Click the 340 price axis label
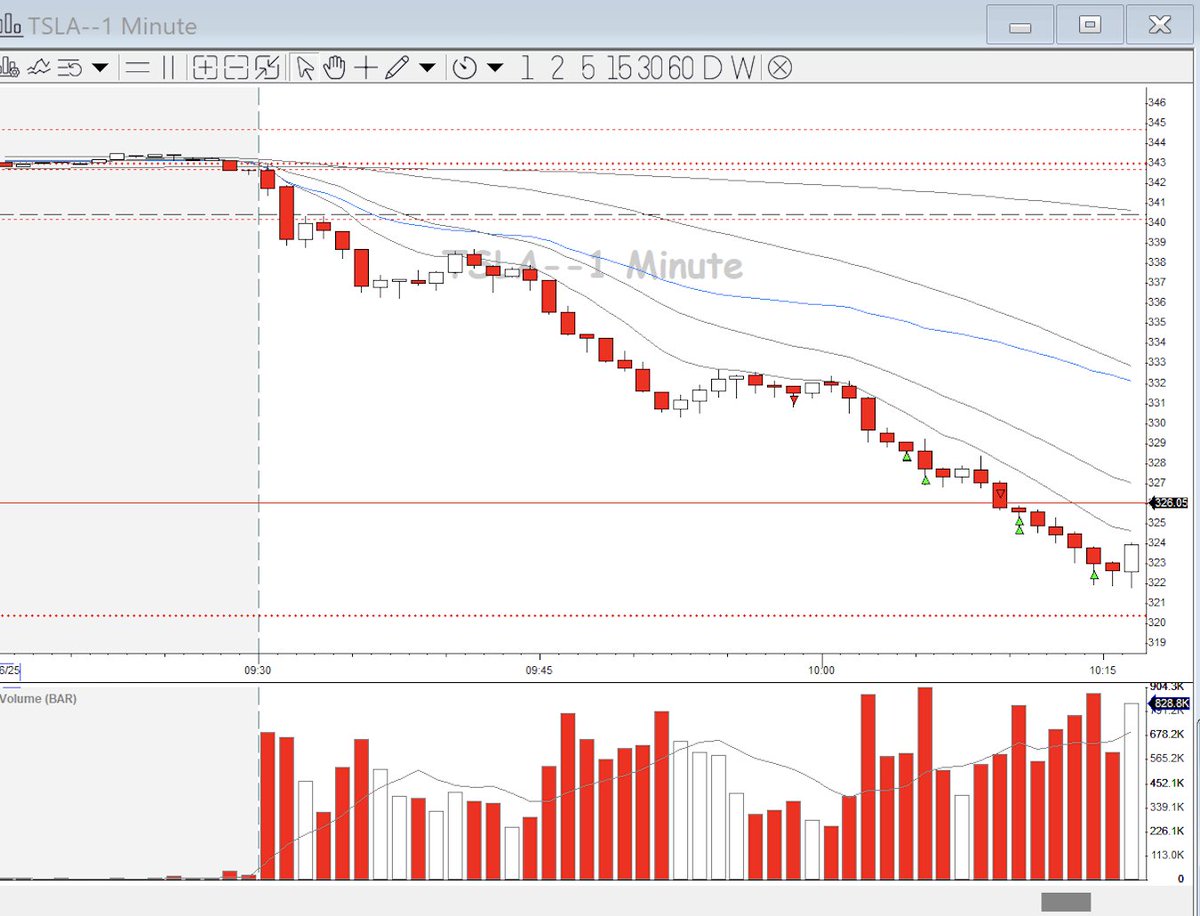The height and width of the screenshot is (916, 1200). 1156,222
